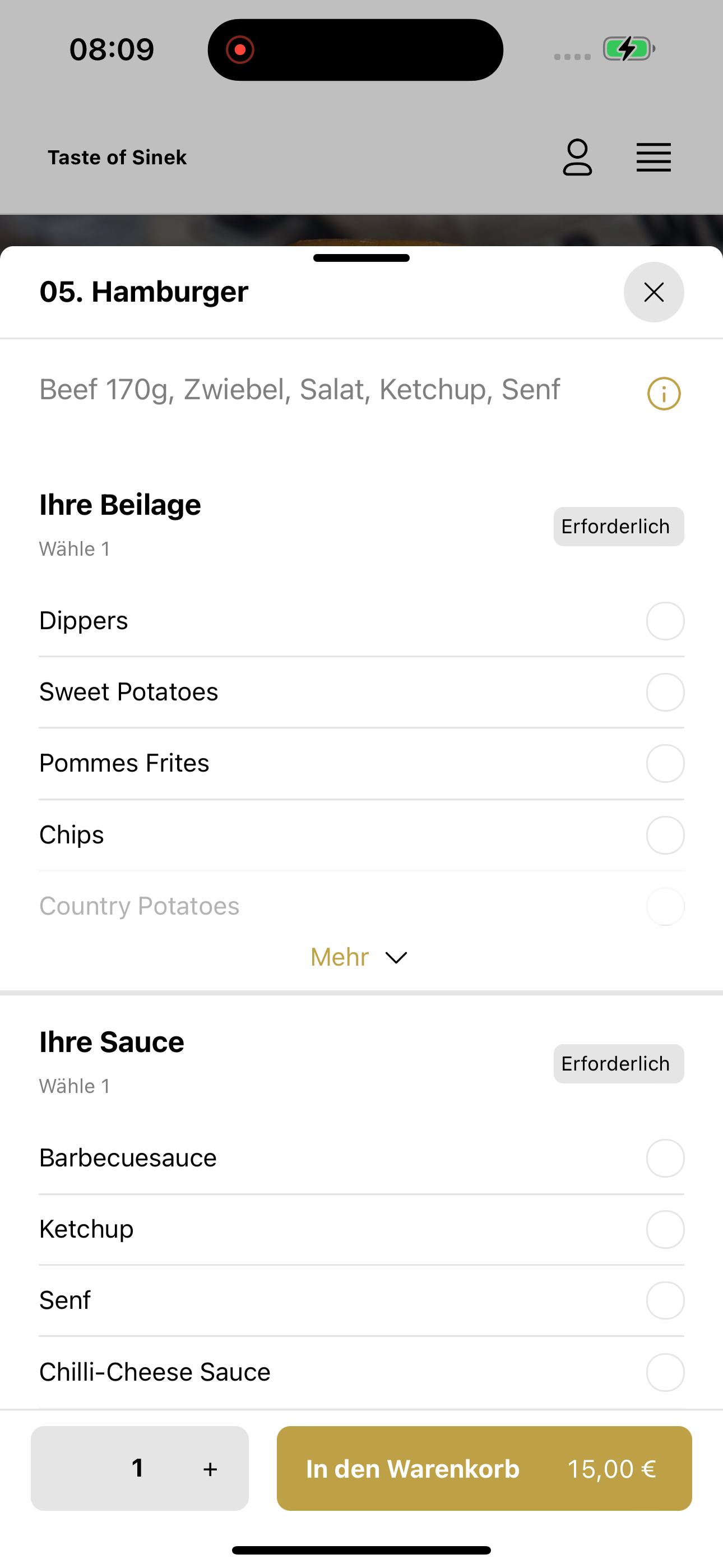This screenshot has width=723, height=1568.
Task: Pick Senf sauce radio button
Action: click(x=665, y=1301)
